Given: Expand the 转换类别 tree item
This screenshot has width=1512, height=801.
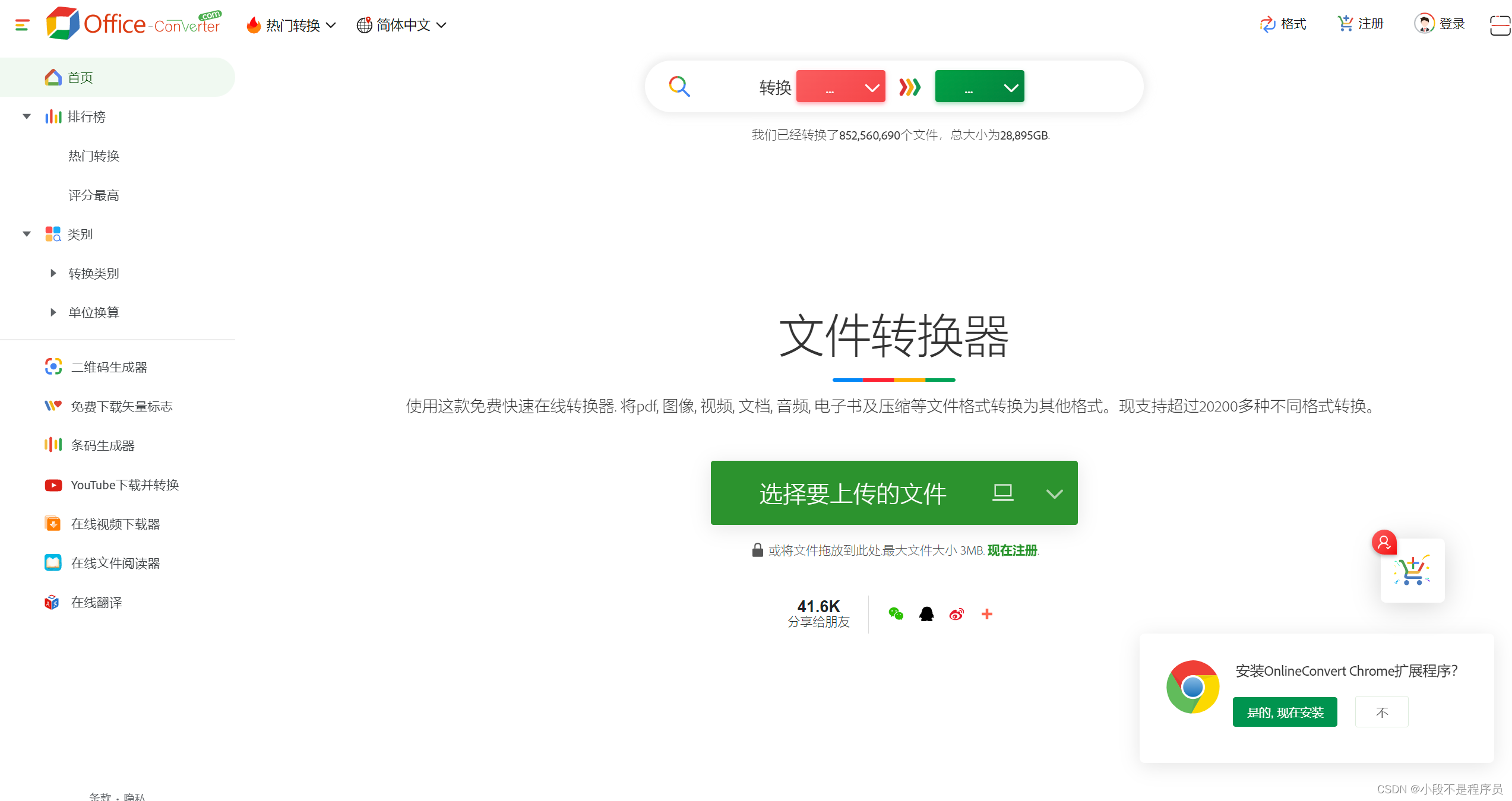Looking at the screenshot, I should pos(53,273).
